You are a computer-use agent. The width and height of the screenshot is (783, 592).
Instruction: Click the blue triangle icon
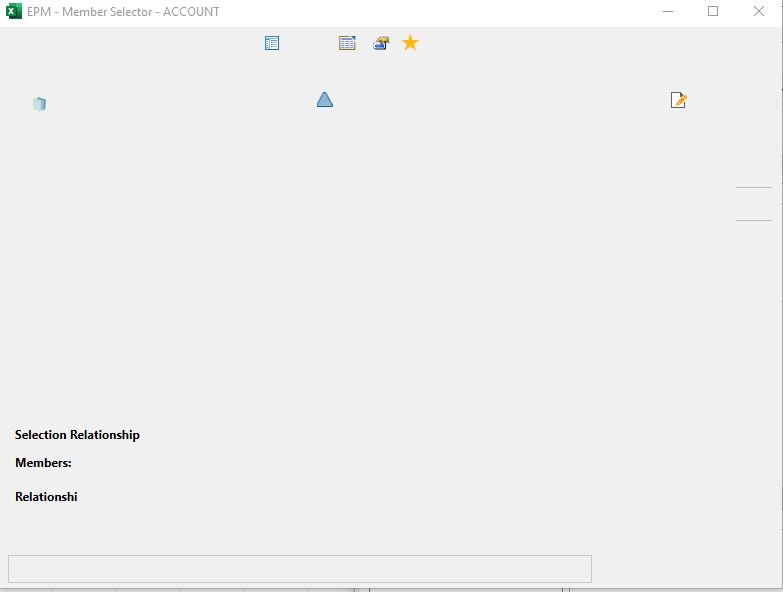point(325,99)
